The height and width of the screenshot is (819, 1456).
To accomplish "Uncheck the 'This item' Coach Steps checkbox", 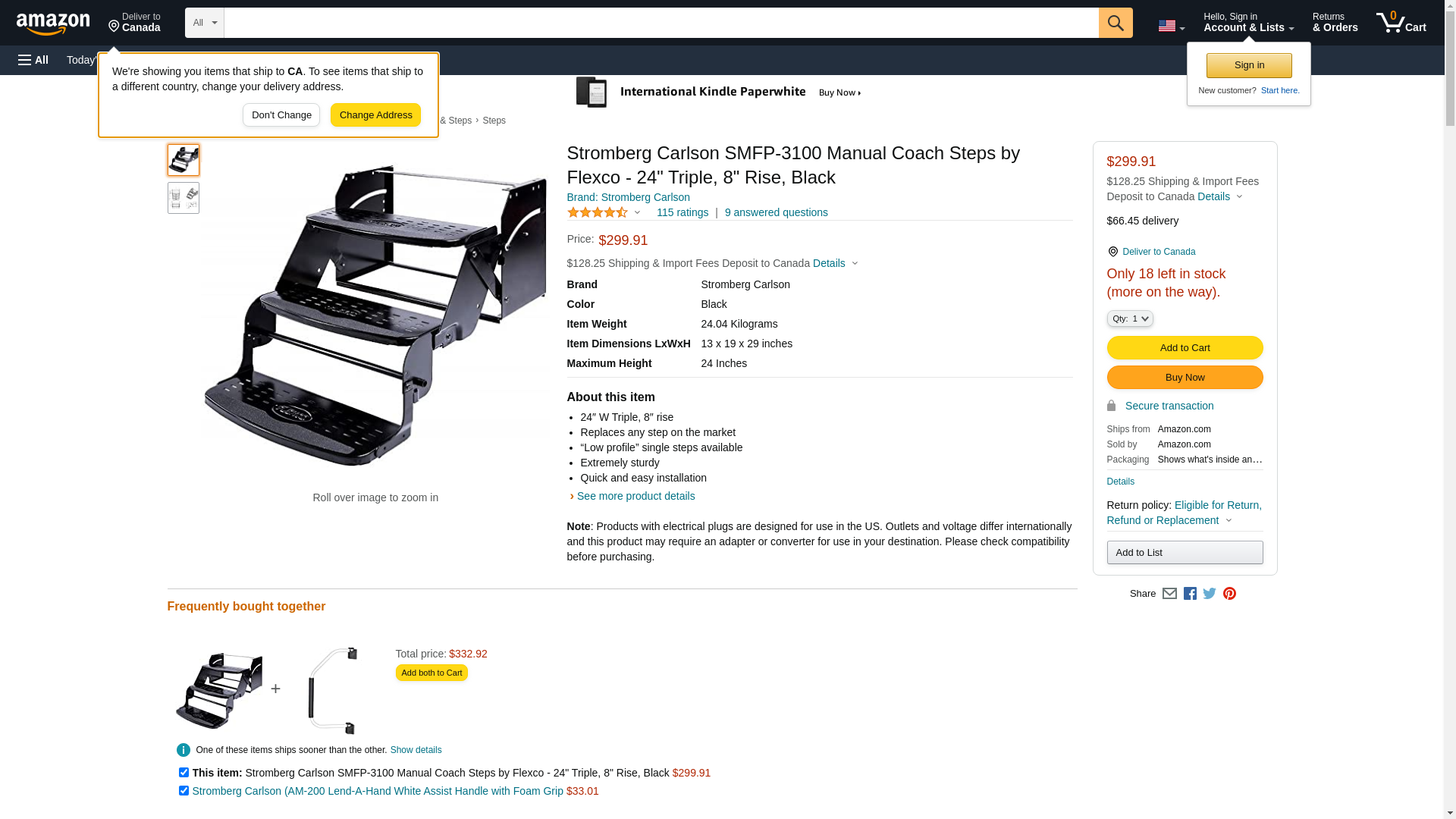I will coord(184,772).
